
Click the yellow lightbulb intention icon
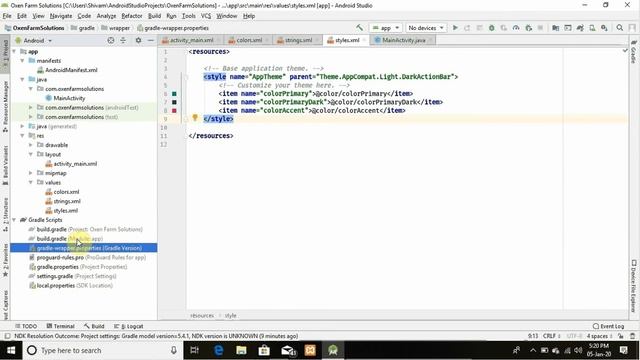195,118
